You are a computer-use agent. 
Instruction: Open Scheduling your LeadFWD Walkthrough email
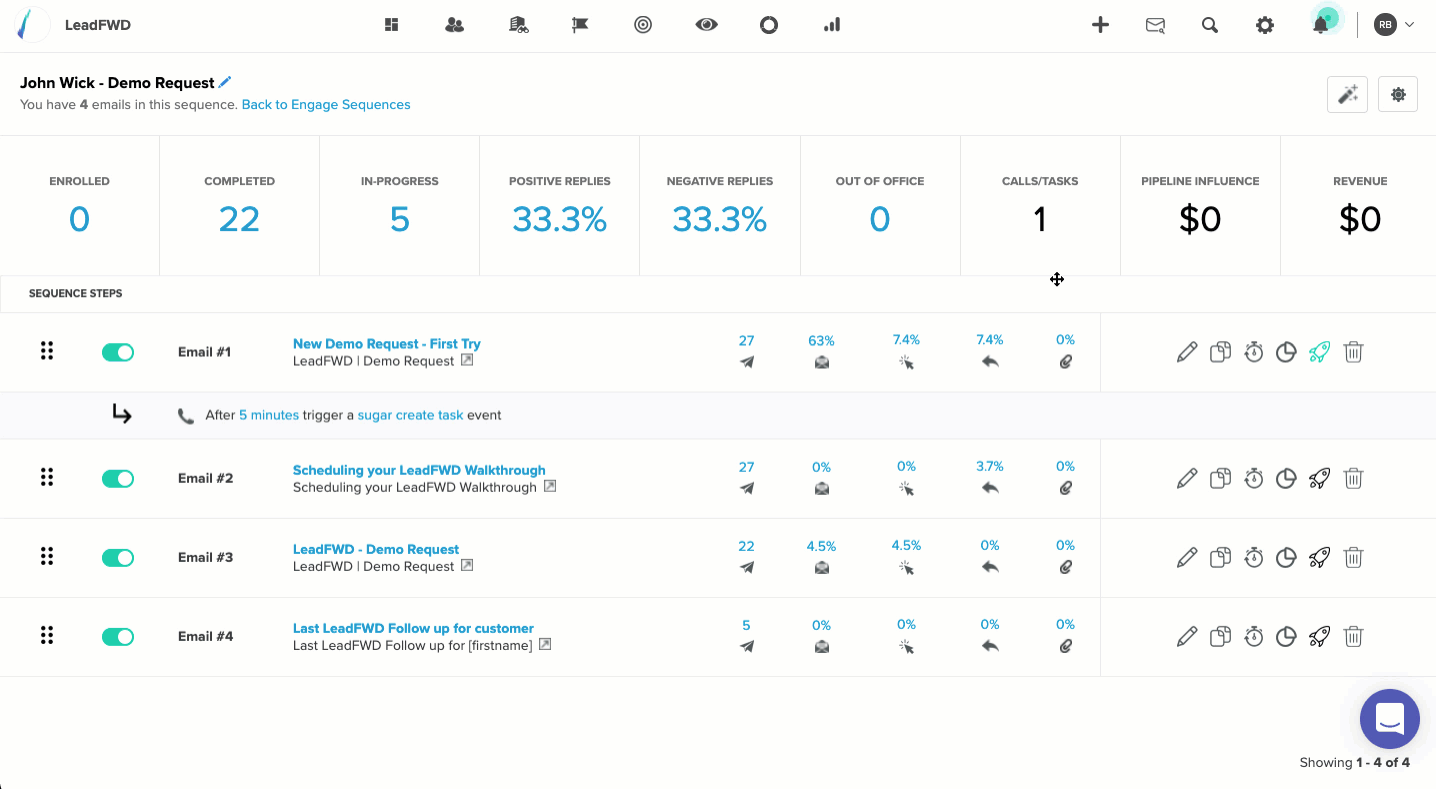coord(419,470)
